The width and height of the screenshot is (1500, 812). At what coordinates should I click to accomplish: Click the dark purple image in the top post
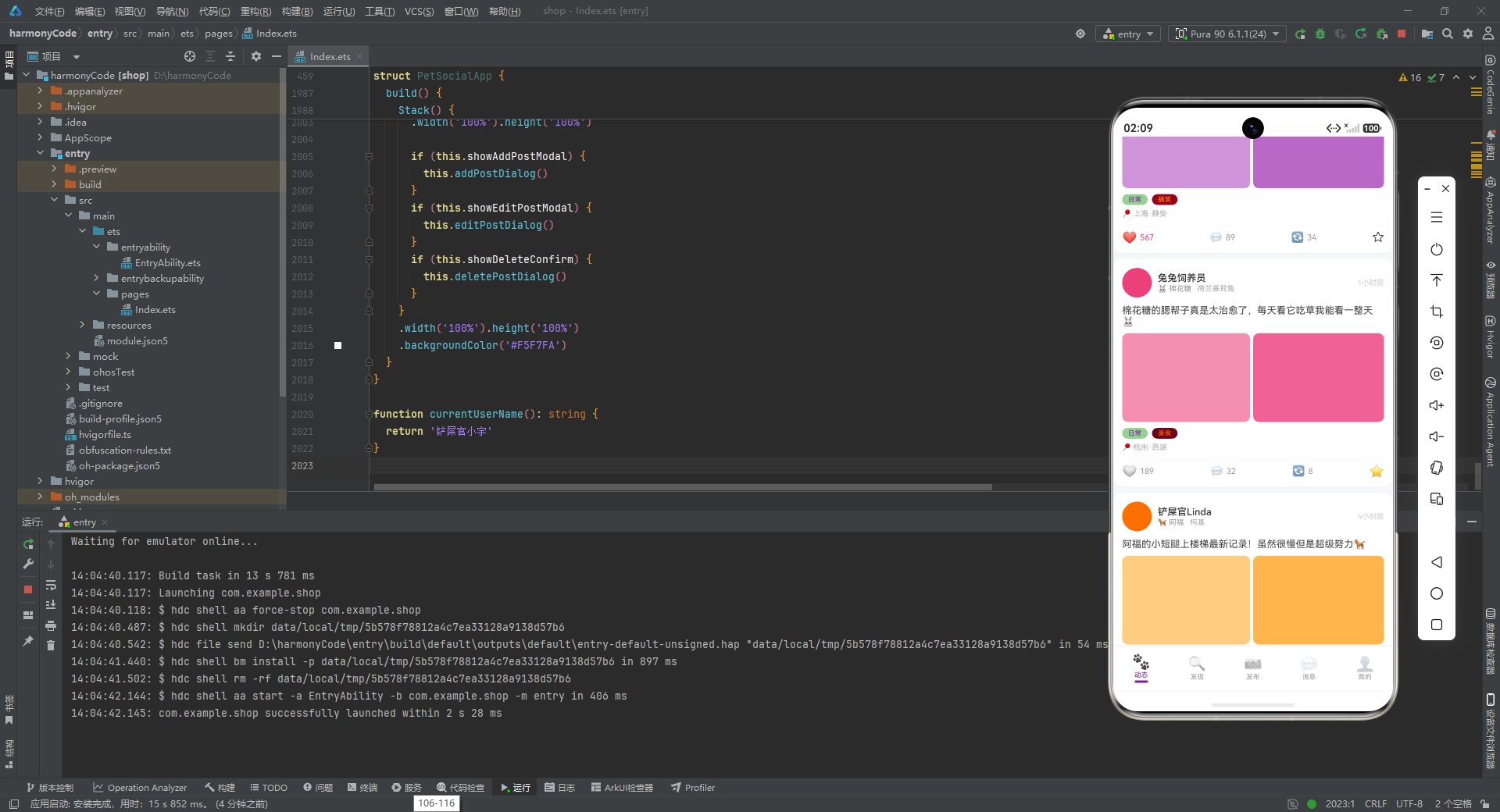(1318, 162)
